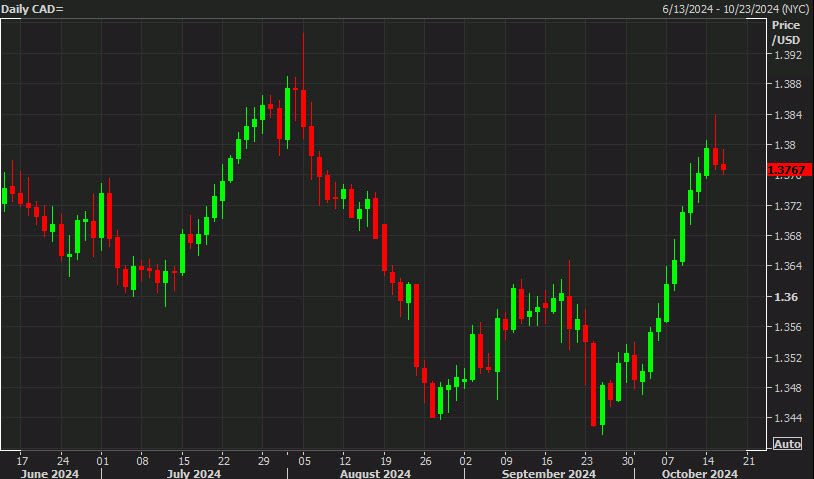This screenshot has height=479, width=814.
Task: Click the 23 date tick in September
Action: click(587, 461)
